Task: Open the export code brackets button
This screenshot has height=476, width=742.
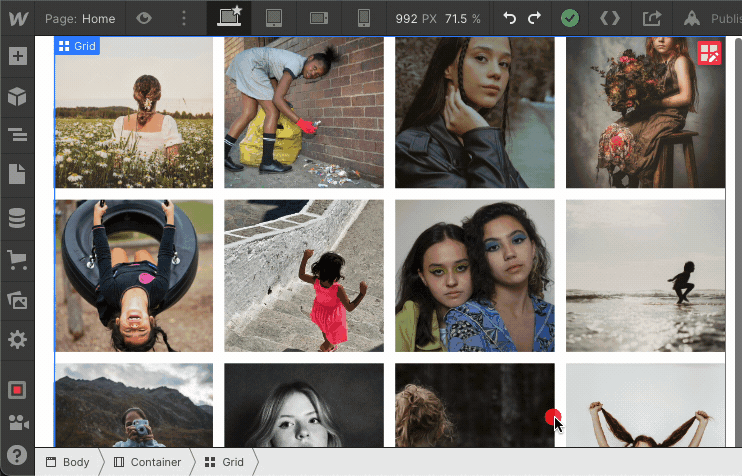Action: [x=609, y=18]
